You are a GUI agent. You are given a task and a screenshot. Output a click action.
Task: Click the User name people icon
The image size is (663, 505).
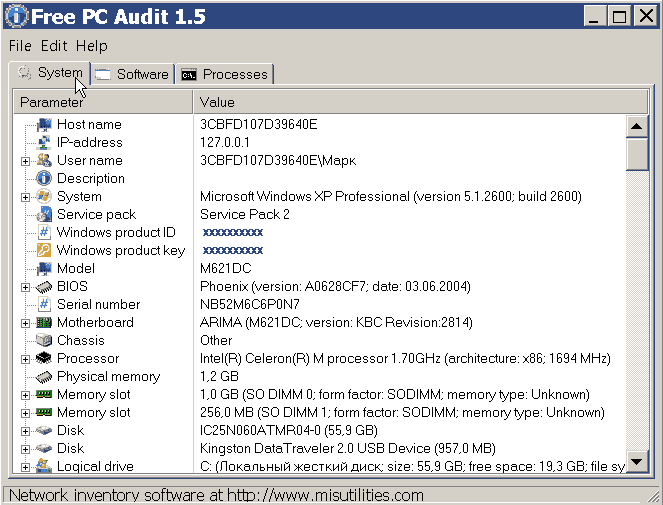[x=44, y=160]
